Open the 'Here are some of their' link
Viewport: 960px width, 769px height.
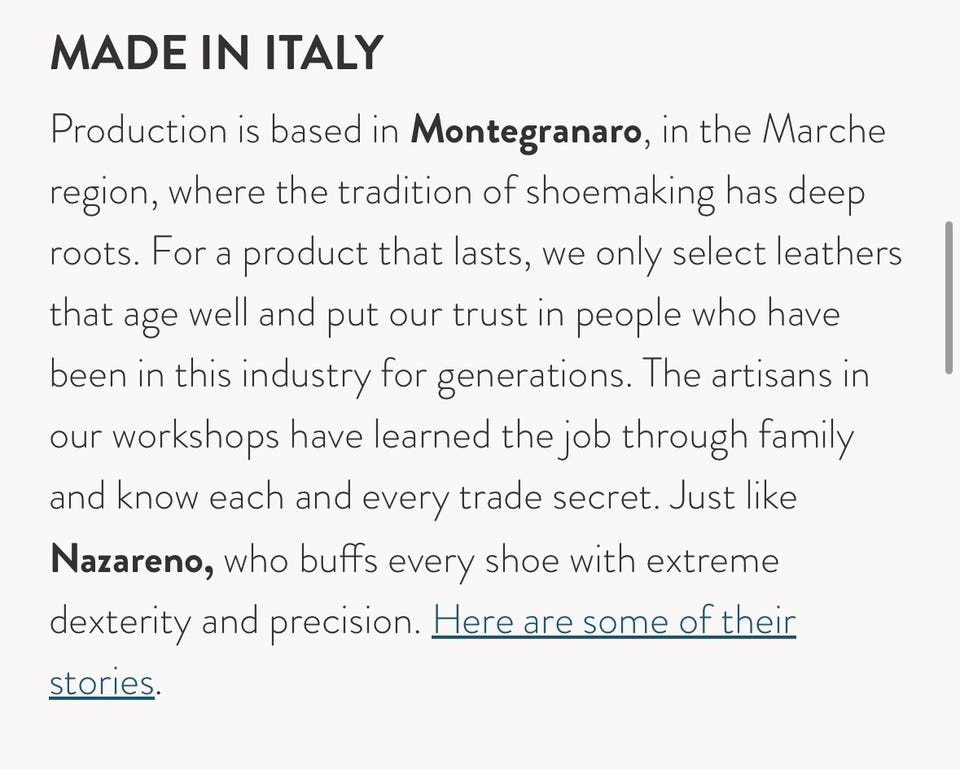[x=614, y=621]
